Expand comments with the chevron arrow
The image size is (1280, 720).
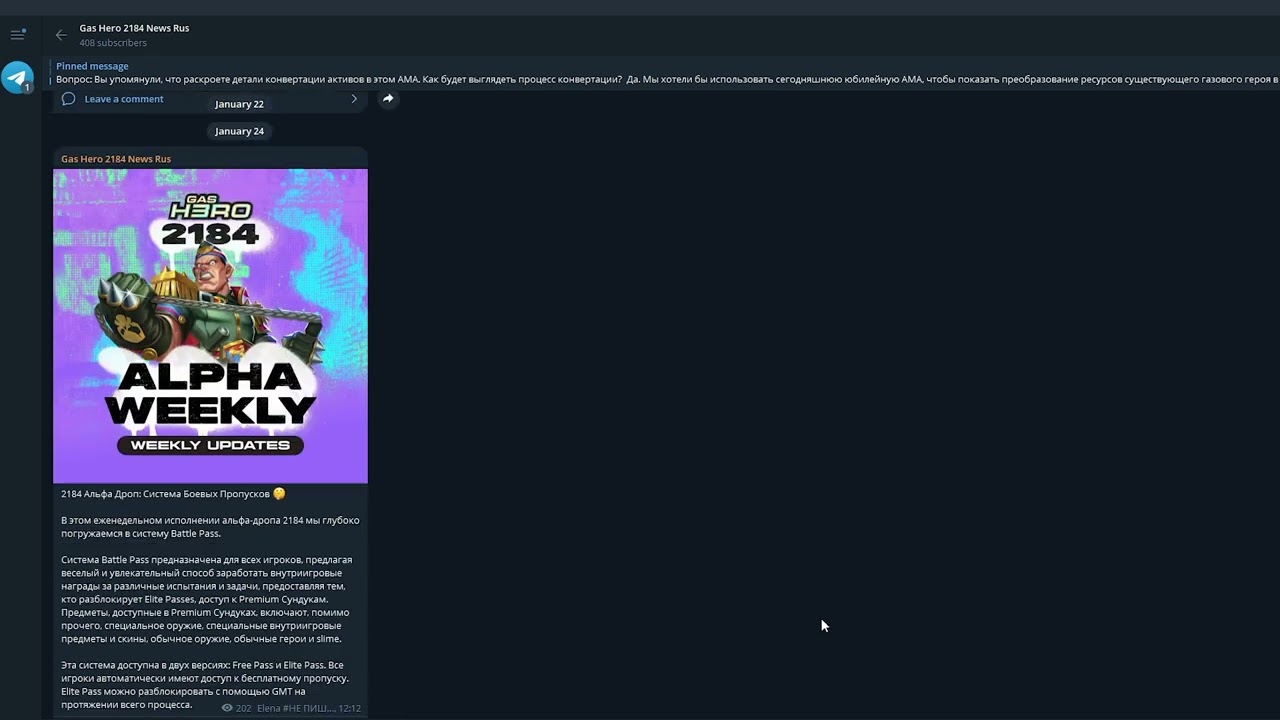click(353, 99)
